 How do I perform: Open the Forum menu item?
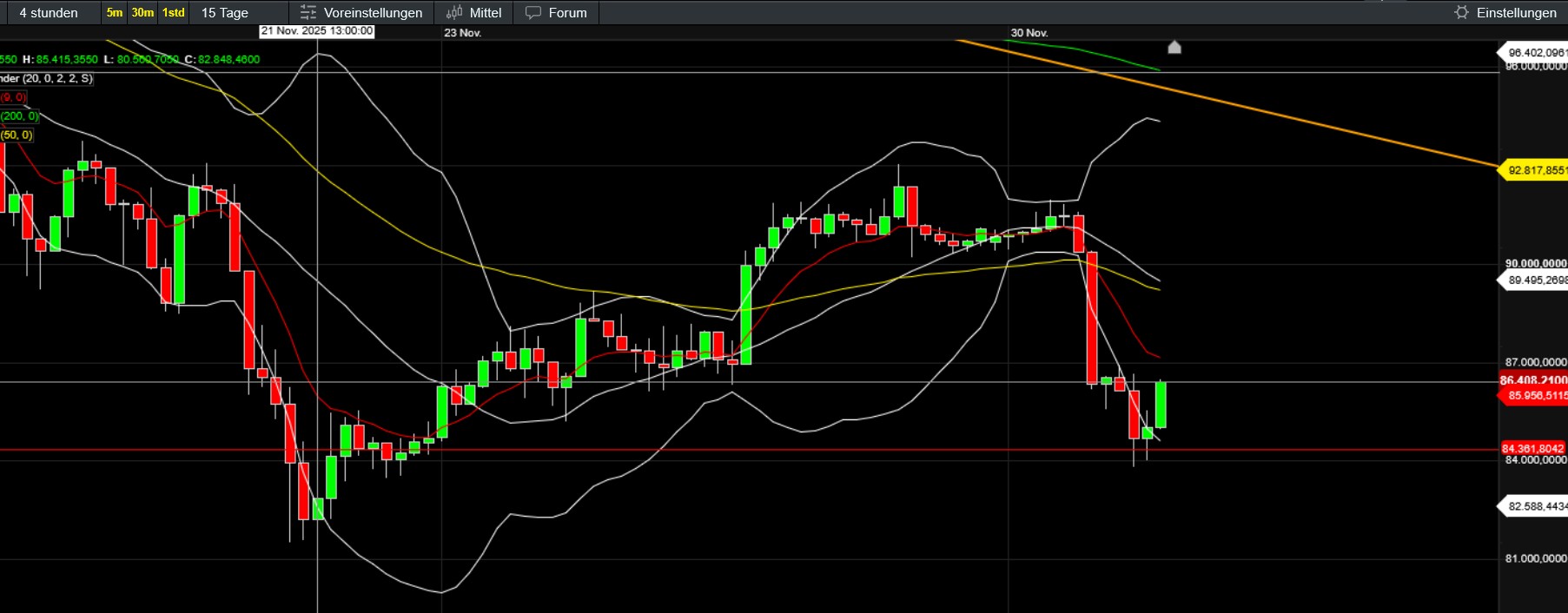tap(567, 12)
